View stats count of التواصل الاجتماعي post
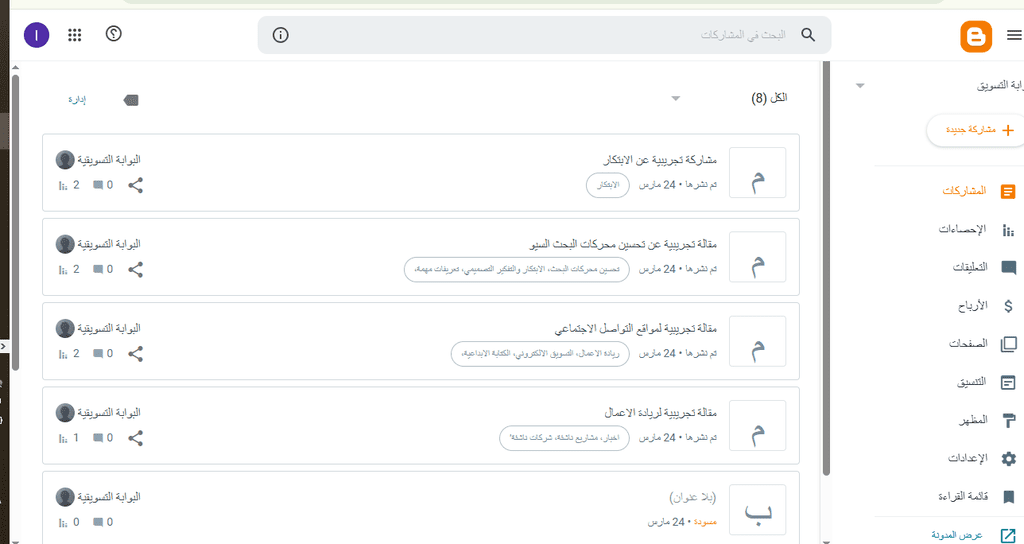The width and height of the screenshot is (1024, 544). point(69,354)
